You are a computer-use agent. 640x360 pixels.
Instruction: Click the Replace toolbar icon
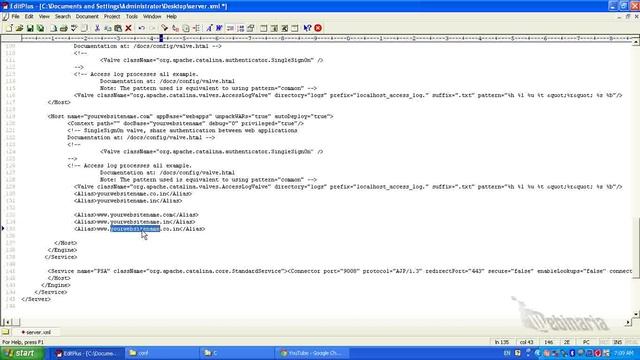175,28
